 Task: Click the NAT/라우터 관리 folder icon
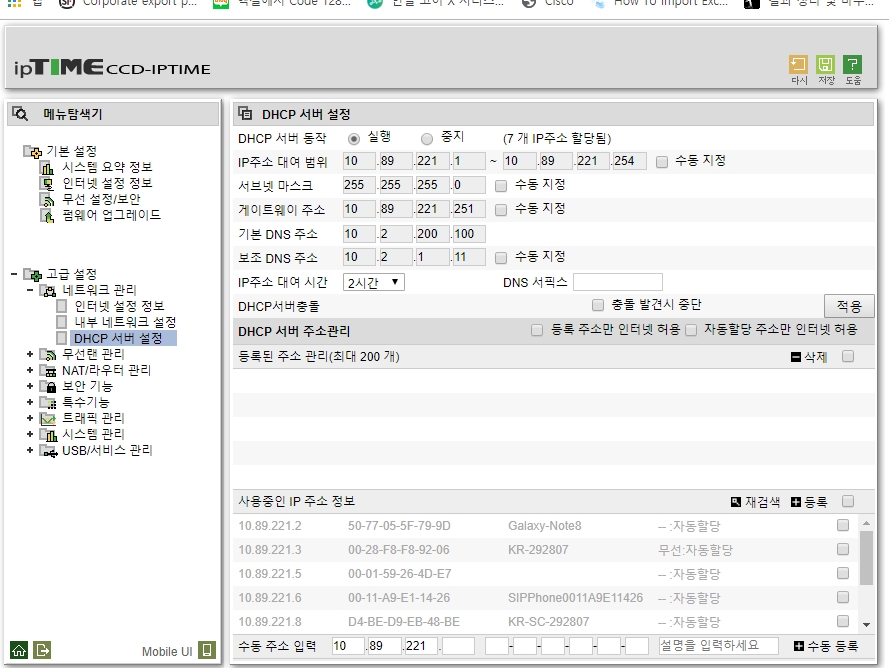[x=48, y=371]
